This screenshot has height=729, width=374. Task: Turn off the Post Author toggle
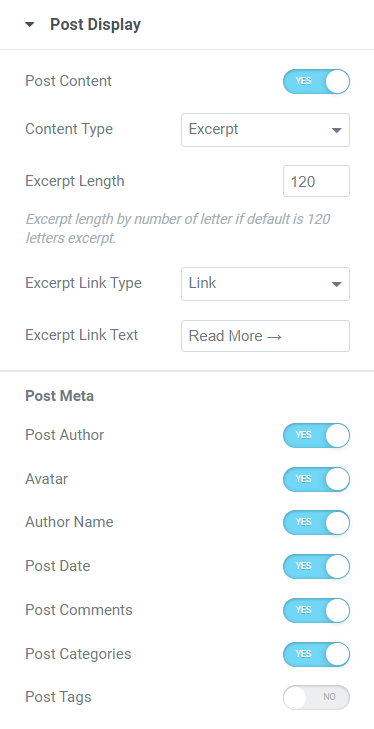(316, 435)
